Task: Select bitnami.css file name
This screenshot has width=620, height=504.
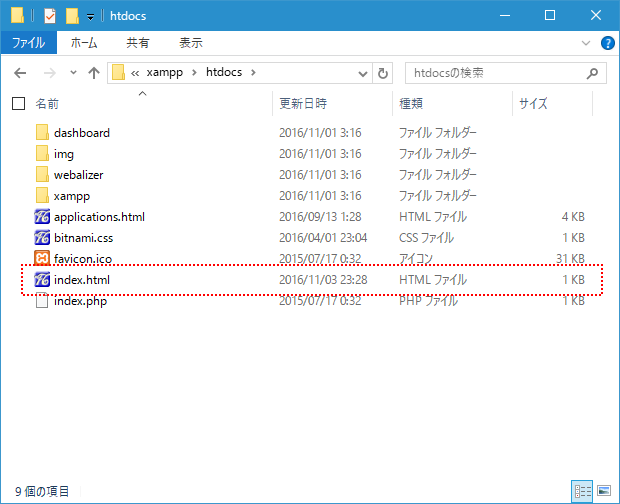Action: pos(83,238)
